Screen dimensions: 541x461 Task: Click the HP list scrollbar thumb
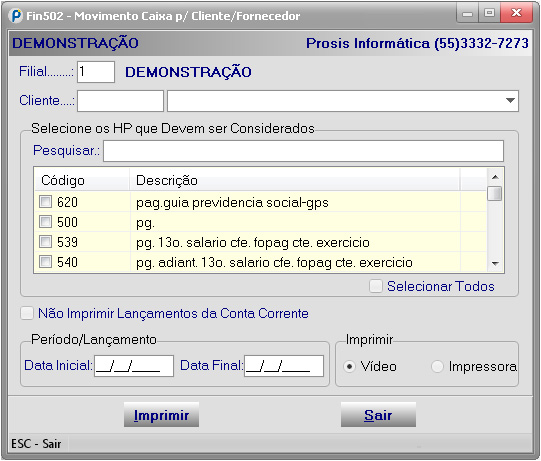pos(495,193)
